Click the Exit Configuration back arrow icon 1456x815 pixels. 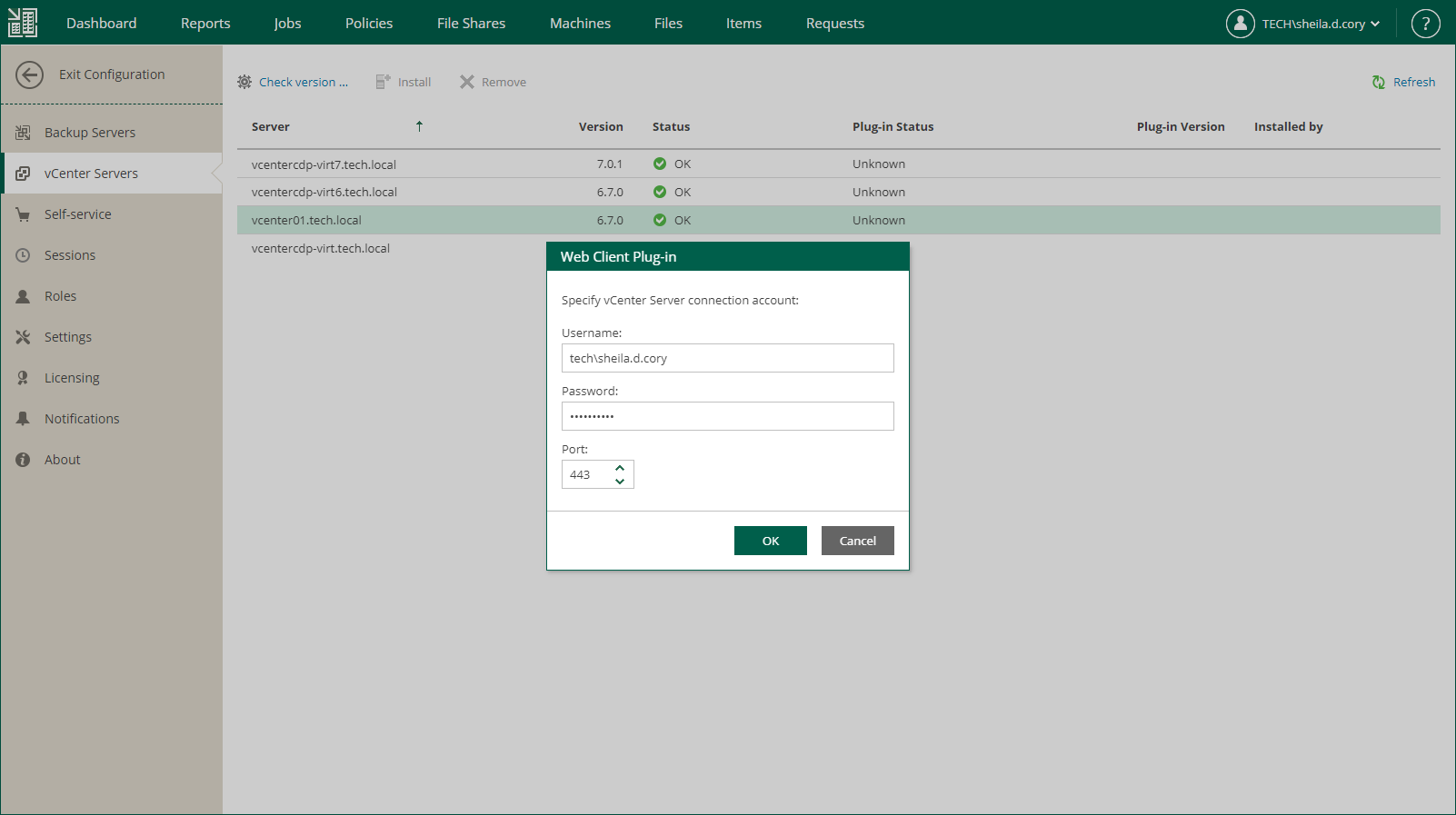[29, 75]
